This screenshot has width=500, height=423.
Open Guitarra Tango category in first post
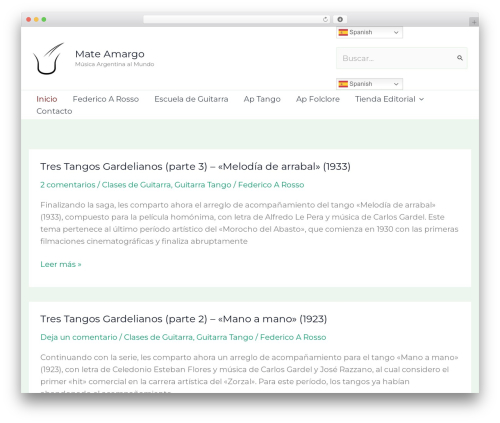203,185
